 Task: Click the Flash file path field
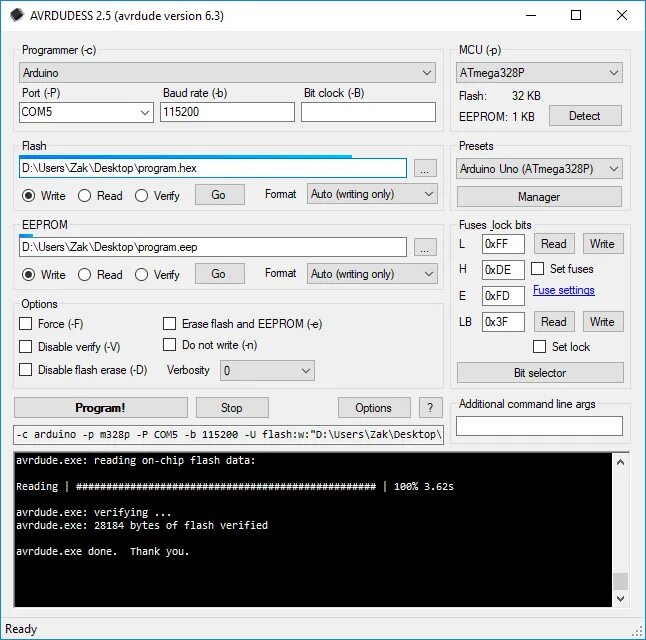(x=213, y=168)
